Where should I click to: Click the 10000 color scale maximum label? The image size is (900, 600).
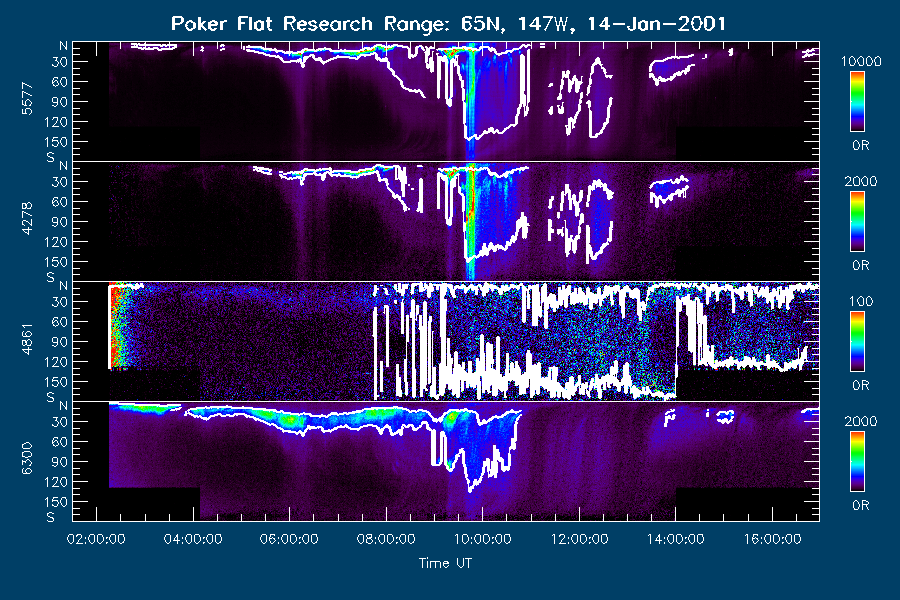(860, 61)
